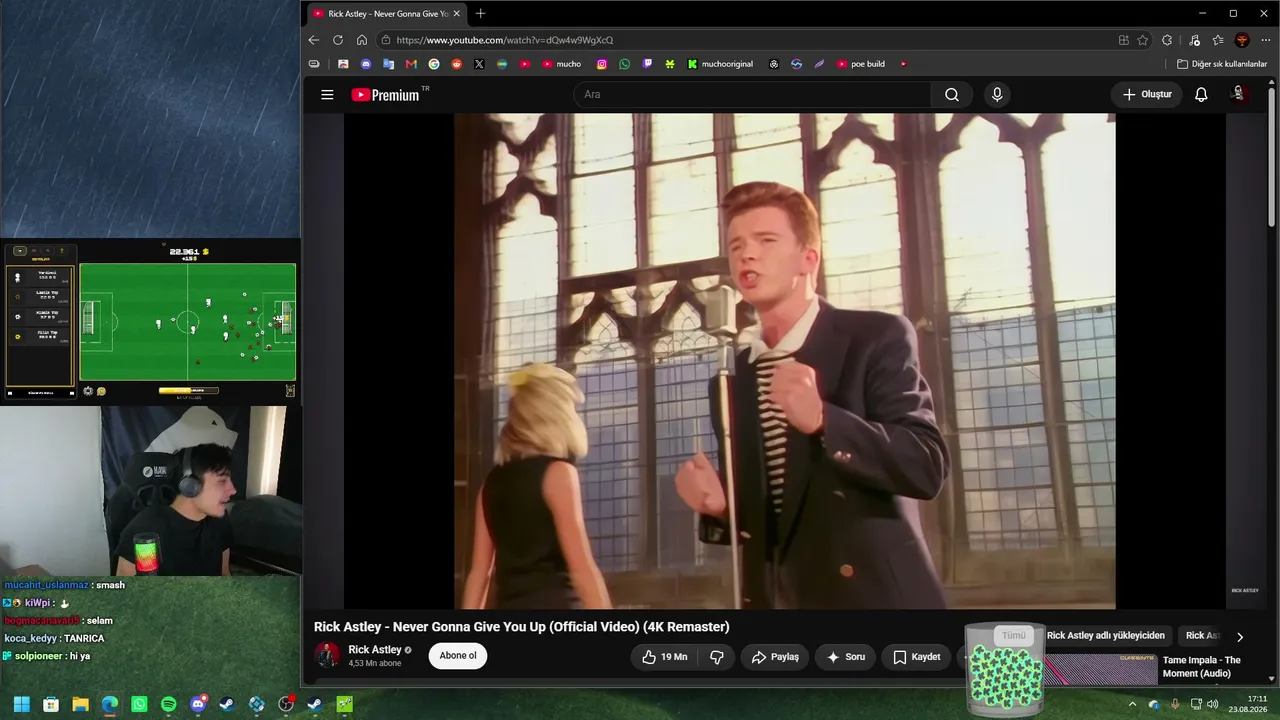Close the Rick Astley browser tab
The height and width of the screenshot is (720, 1280).
point(457,14)
